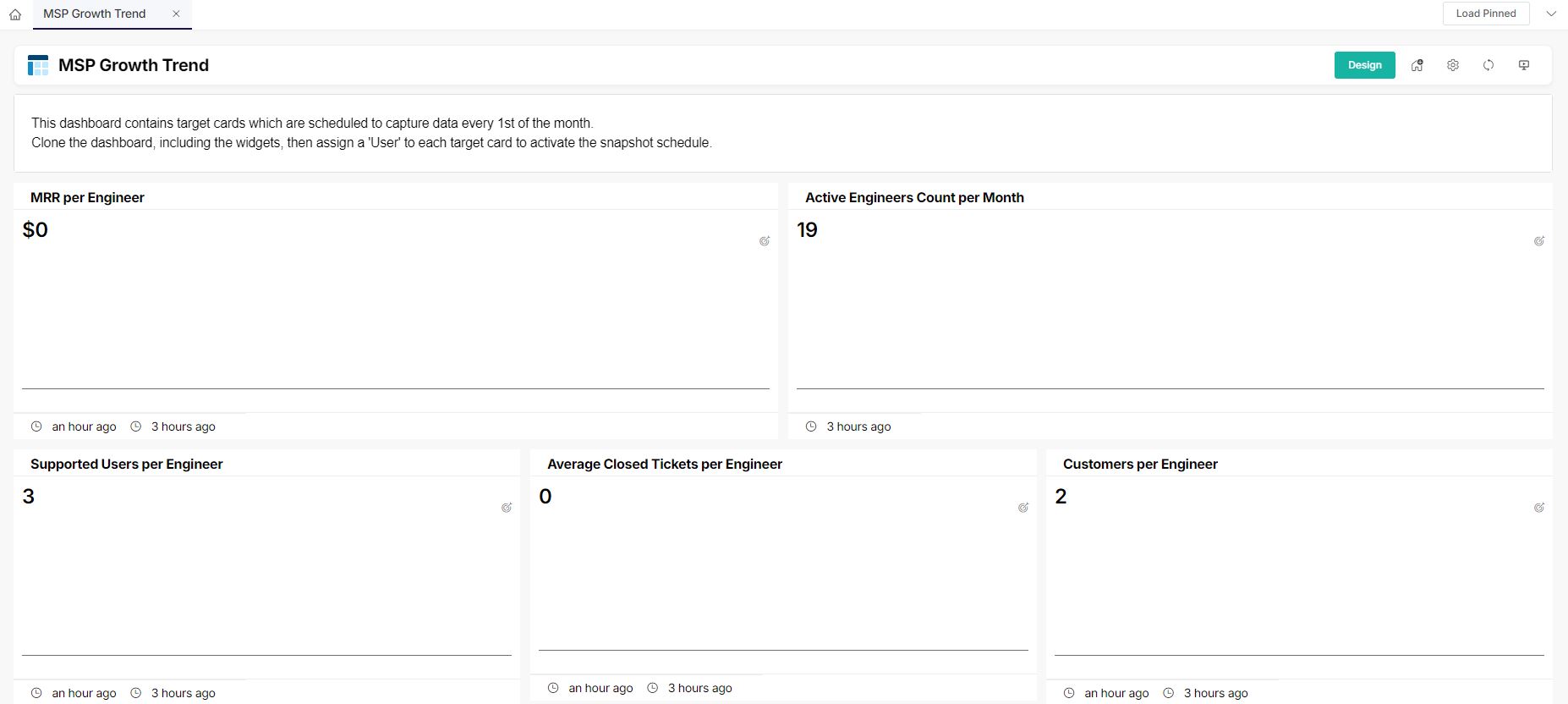
Task: Click target icon on Customers per Engineer card
Action: point(1539,508)
